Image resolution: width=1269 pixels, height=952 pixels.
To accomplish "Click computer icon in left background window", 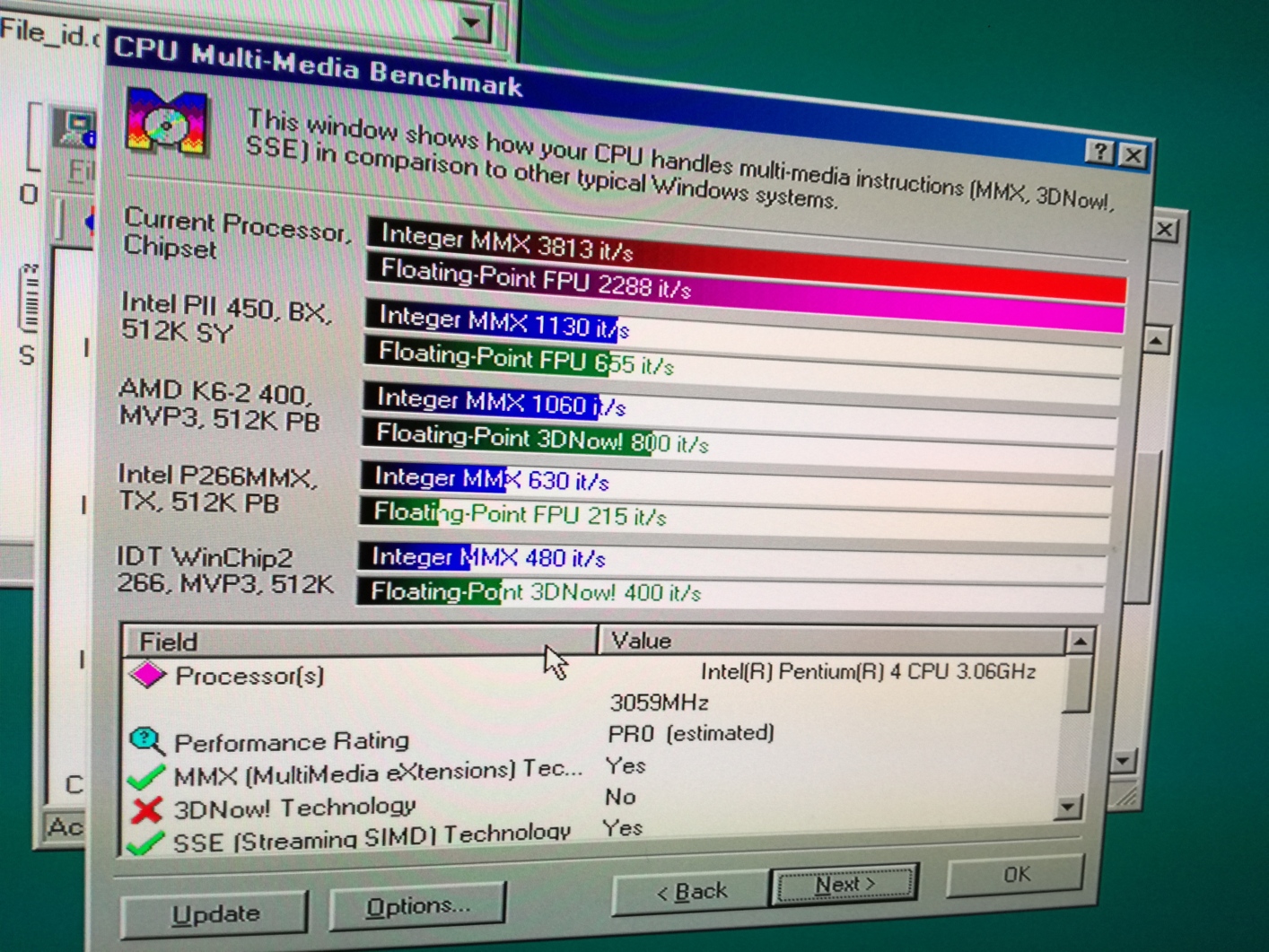I will click(x=74, y=128).
